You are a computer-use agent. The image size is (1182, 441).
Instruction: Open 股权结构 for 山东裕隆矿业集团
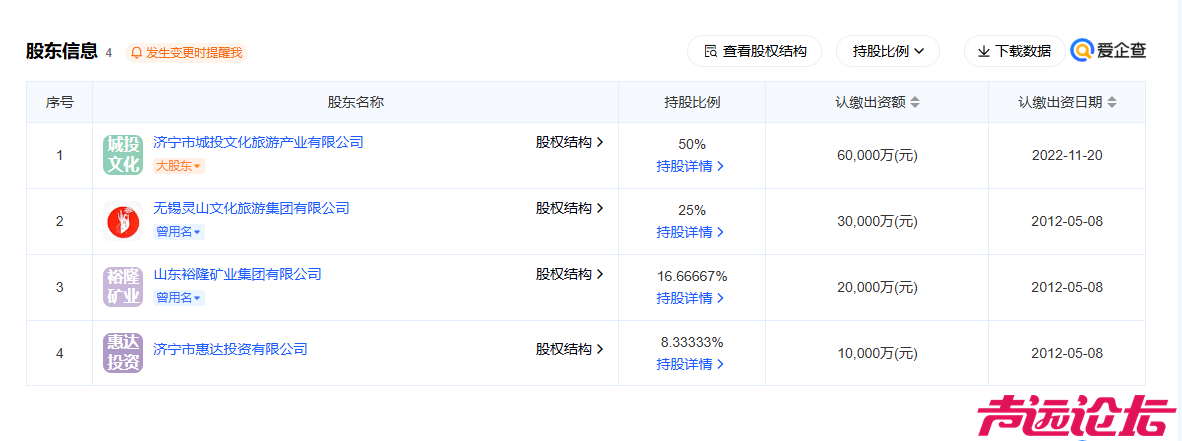point(570,274)
